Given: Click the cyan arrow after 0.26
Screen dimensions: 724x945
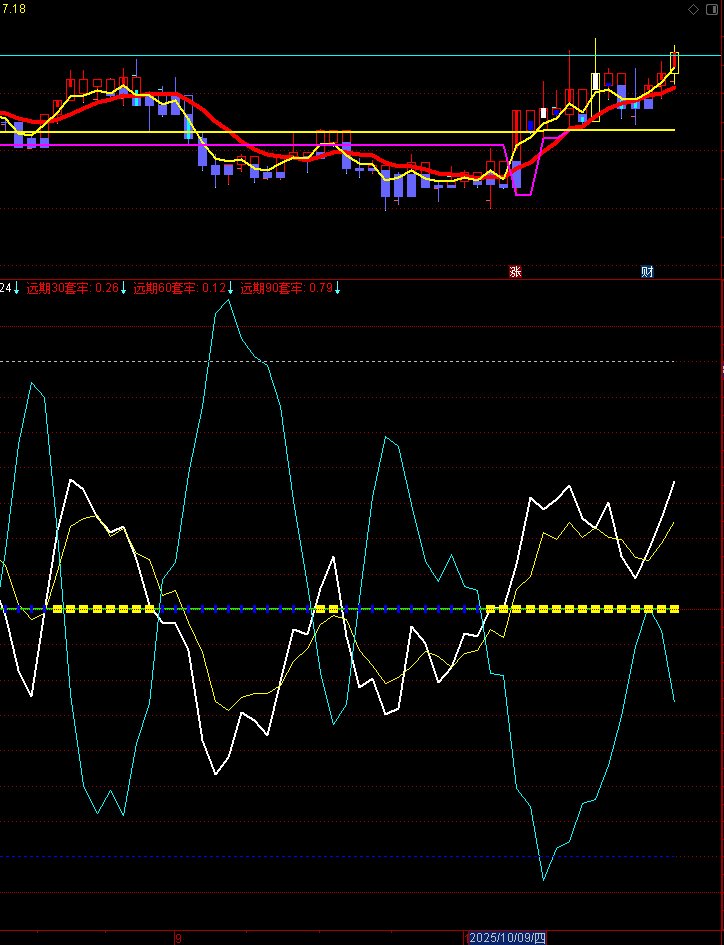Looking at the screenshot, I should coord(124,288).
